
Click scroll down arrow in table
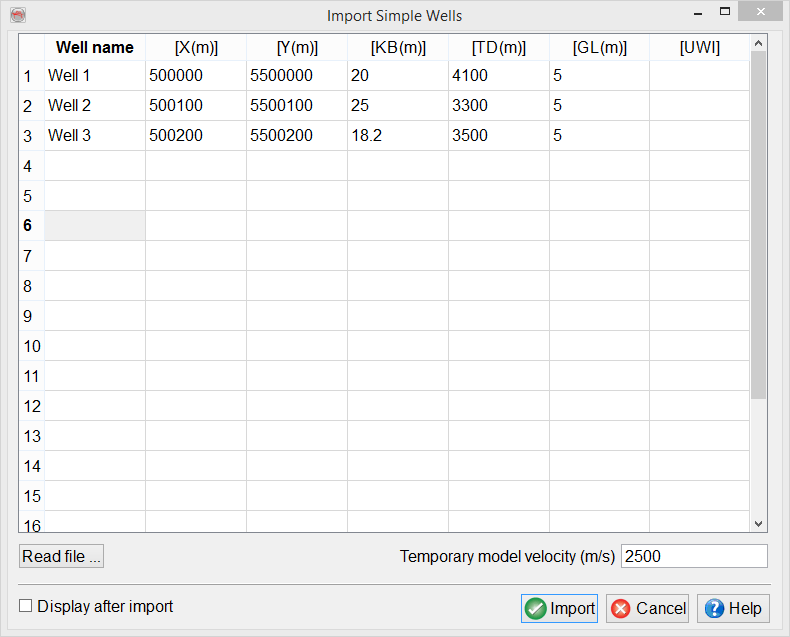(758, 523)
